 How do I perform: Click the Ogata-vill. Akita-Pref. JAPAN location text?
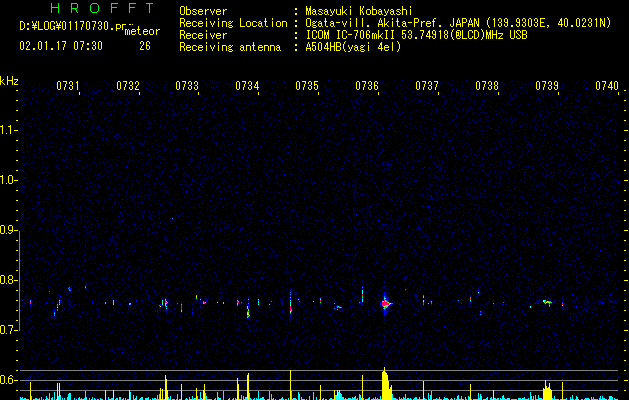click(458, 23)
